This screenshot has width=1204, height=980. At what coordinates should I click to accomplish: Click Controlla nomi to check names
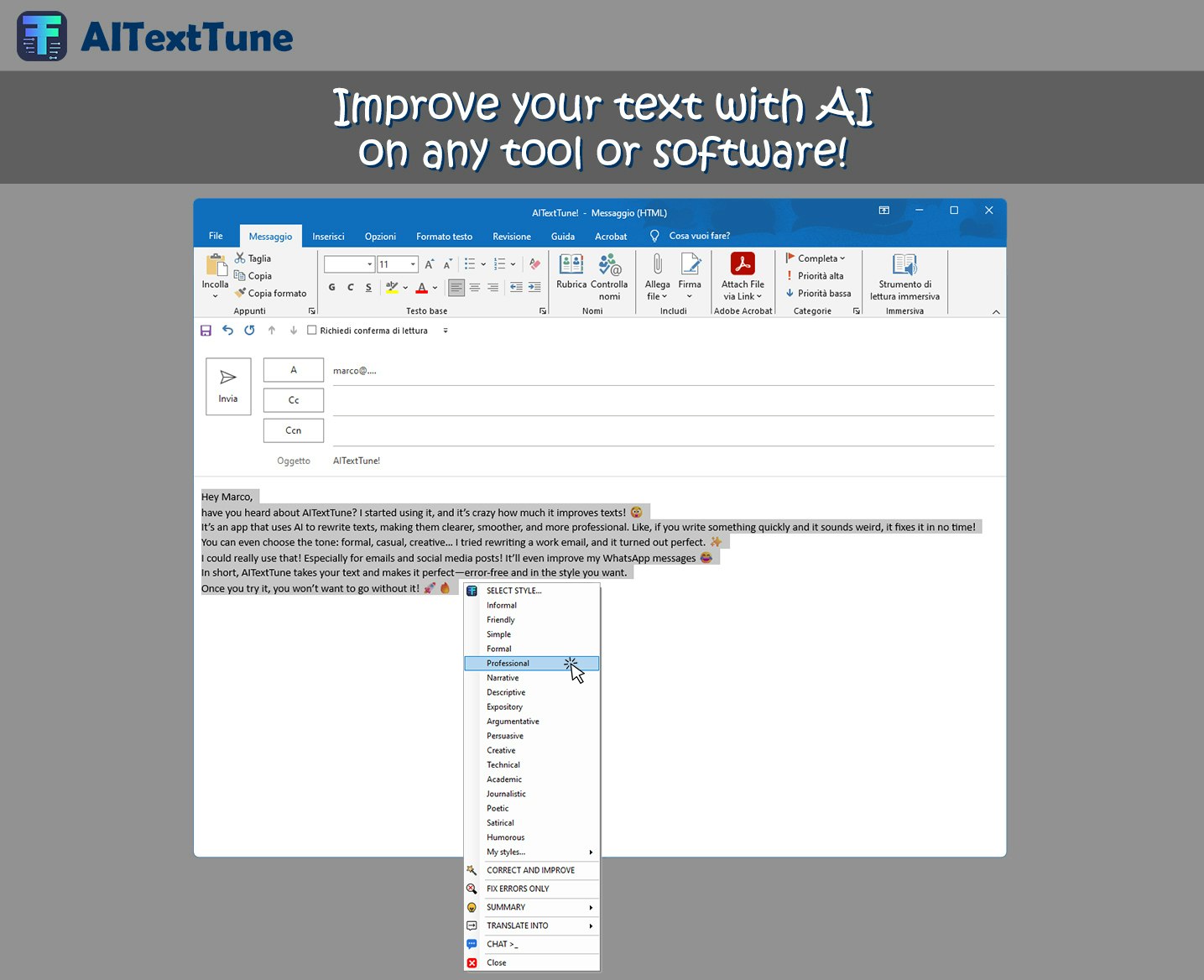pos(609,277)
